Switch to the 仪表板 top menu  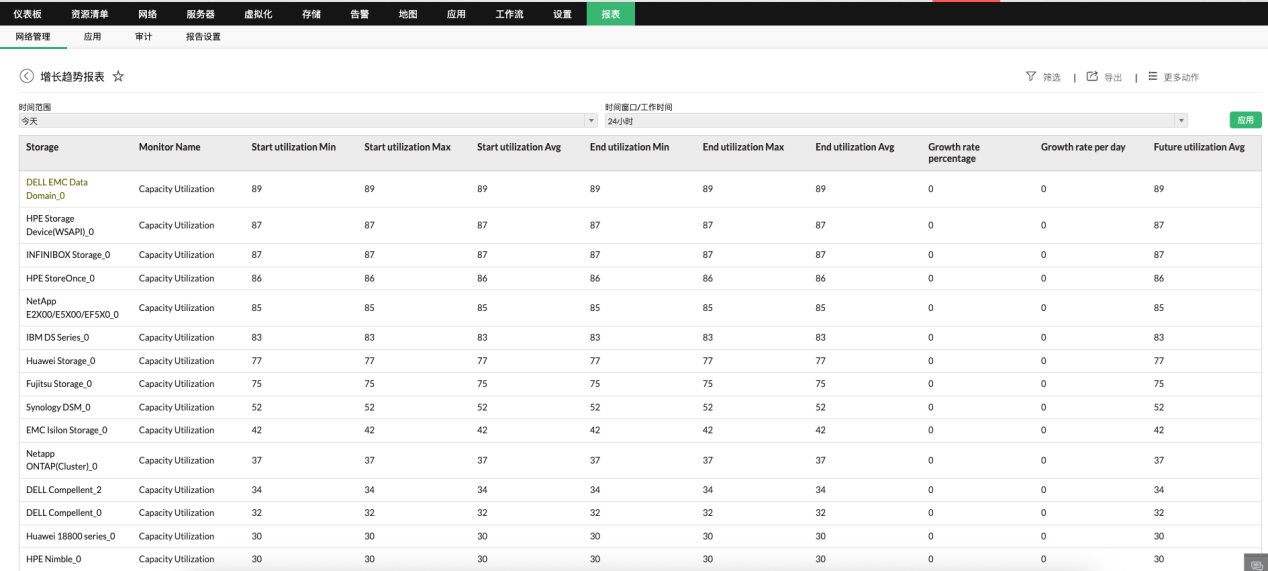[x=28, y=14]
